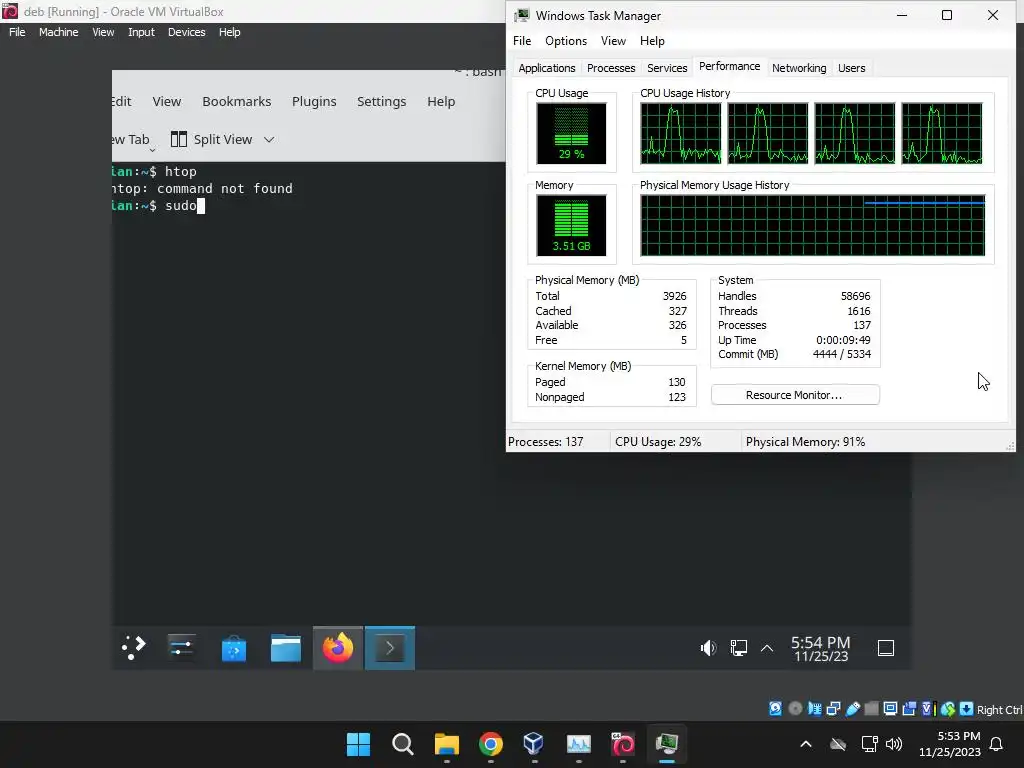Open the Windows Start menu
1024x768 pixels.
pos(358,744)
